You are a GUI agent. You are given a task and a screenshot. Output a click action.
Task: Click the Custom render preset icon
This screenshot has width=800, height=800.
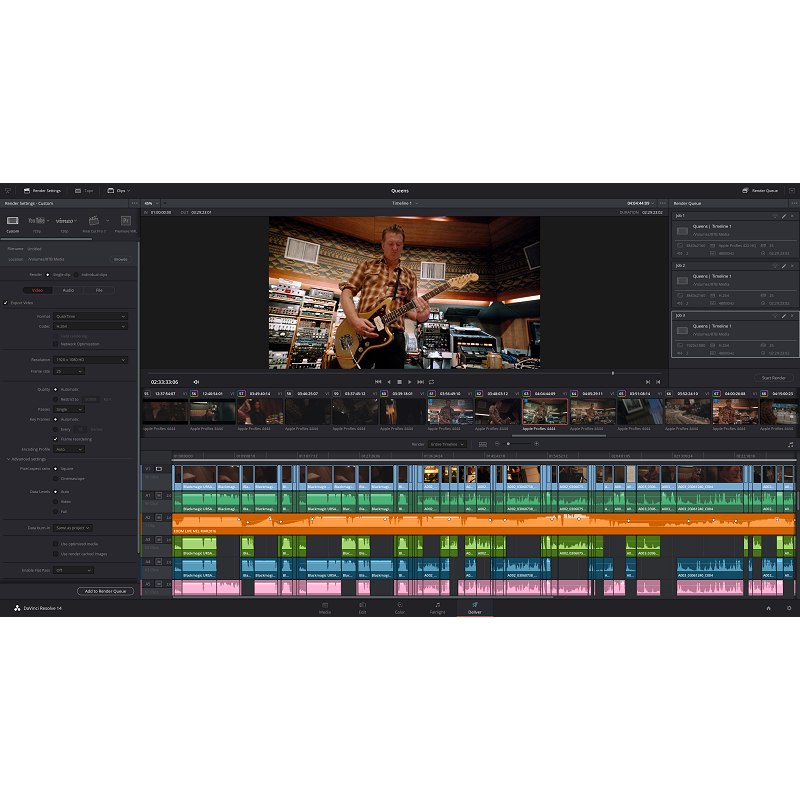[13, 221]
